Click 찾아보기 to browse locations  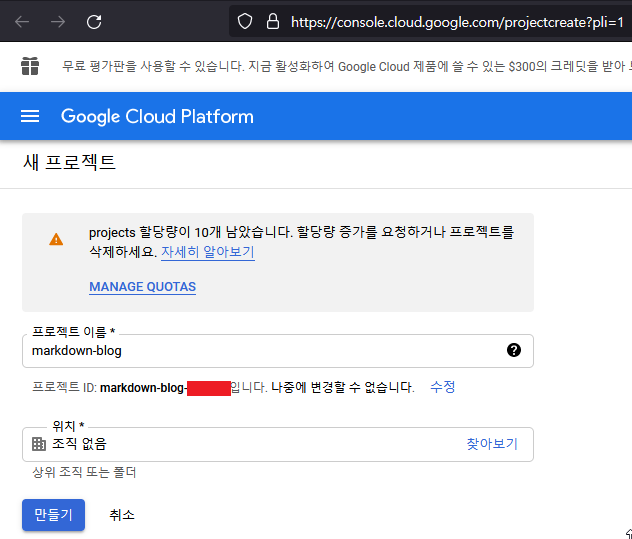492,444
